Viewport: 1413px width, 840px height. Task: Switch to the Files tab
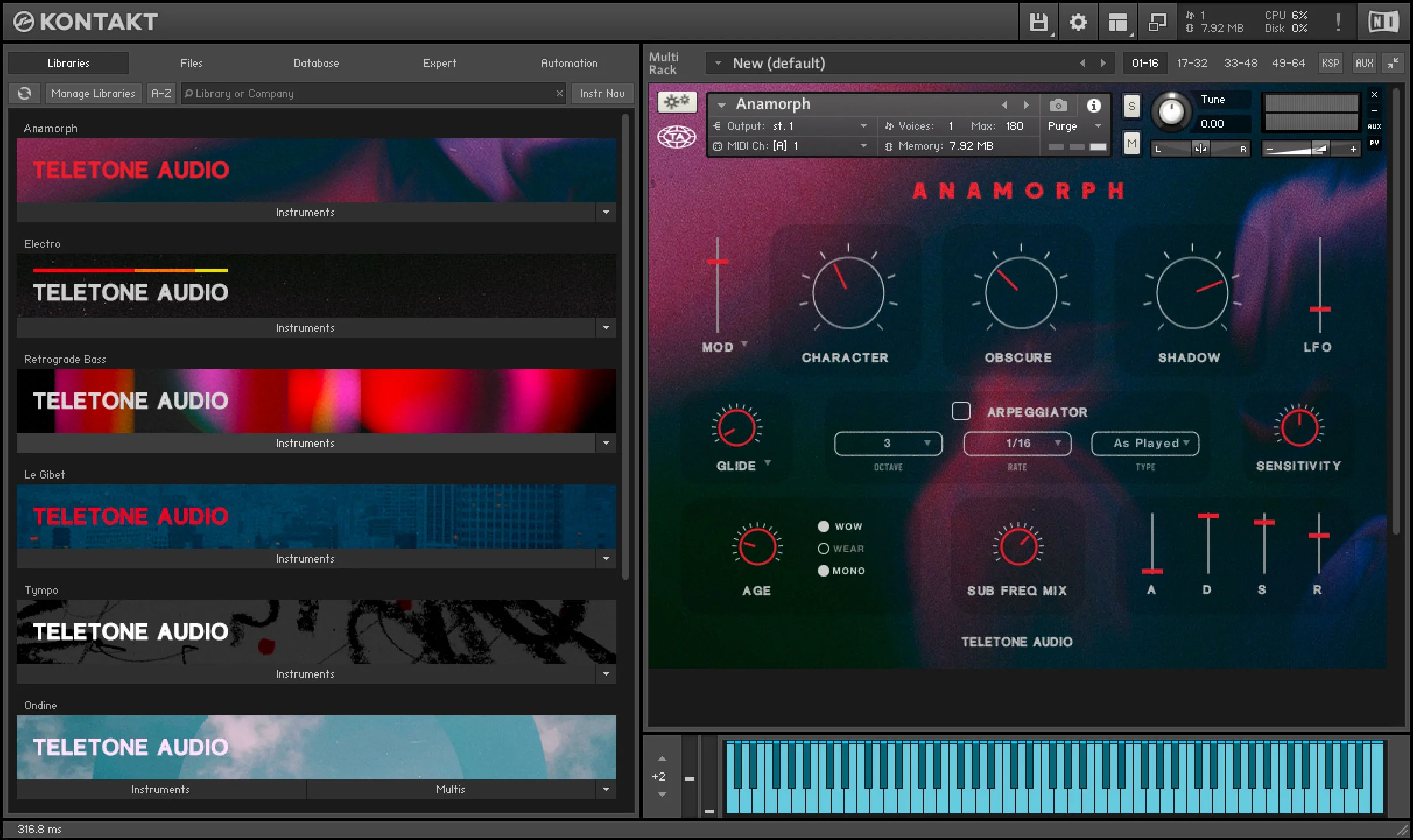[192, 63]
